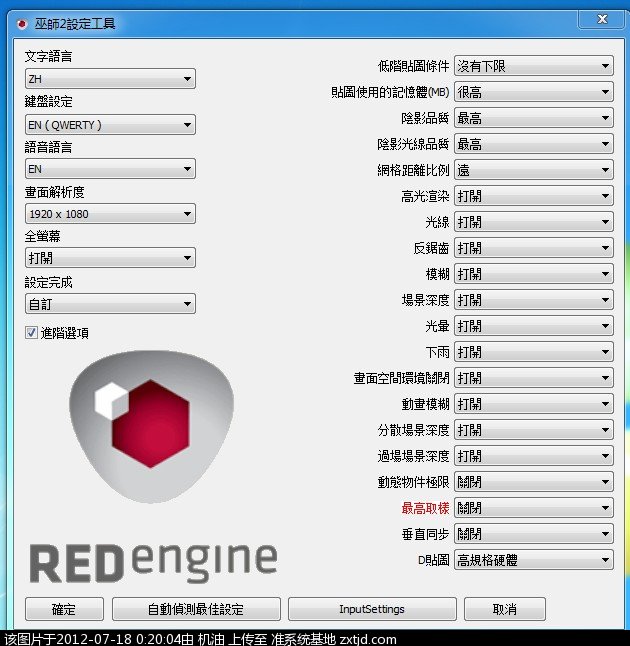Close the 巫師2設定工具 window
Viewport: 630px width, 646px height.
point(602,19)
